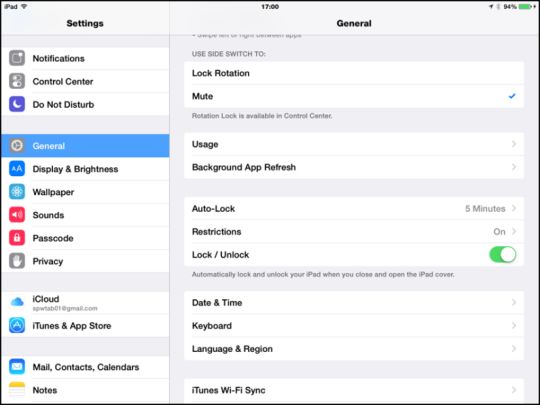
Task: Open Language & Region settings
Action: (354, 349)
